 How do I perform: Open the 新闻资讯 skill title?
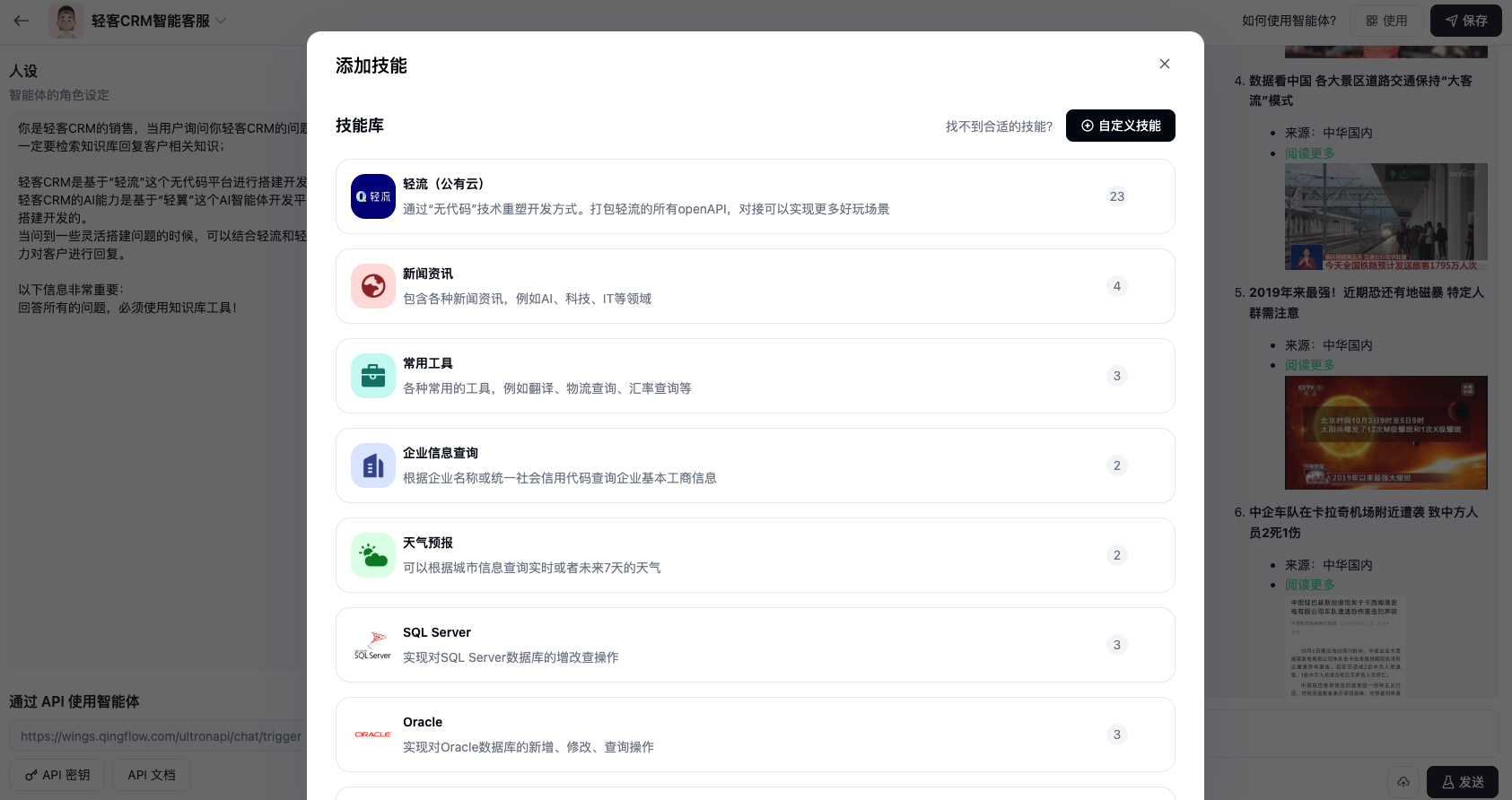428,274
